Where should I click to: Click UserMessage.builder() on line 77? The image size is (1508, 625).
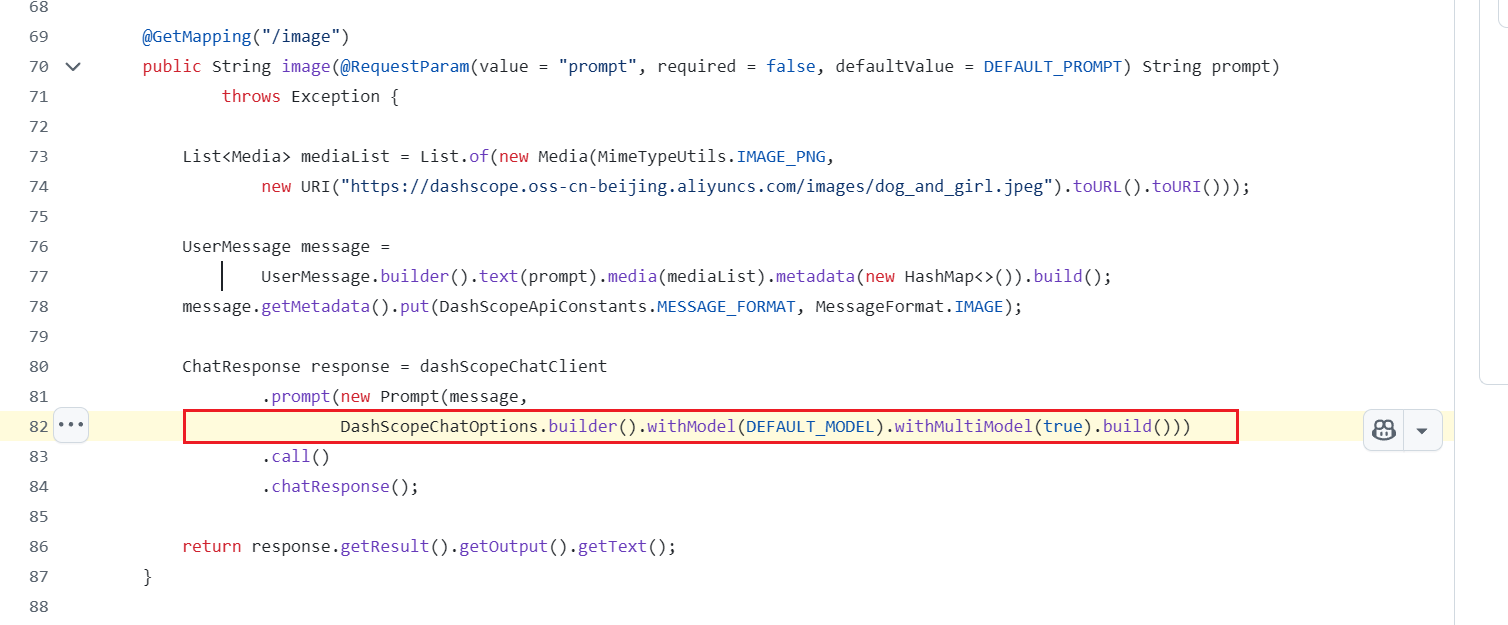pos(365,277)
